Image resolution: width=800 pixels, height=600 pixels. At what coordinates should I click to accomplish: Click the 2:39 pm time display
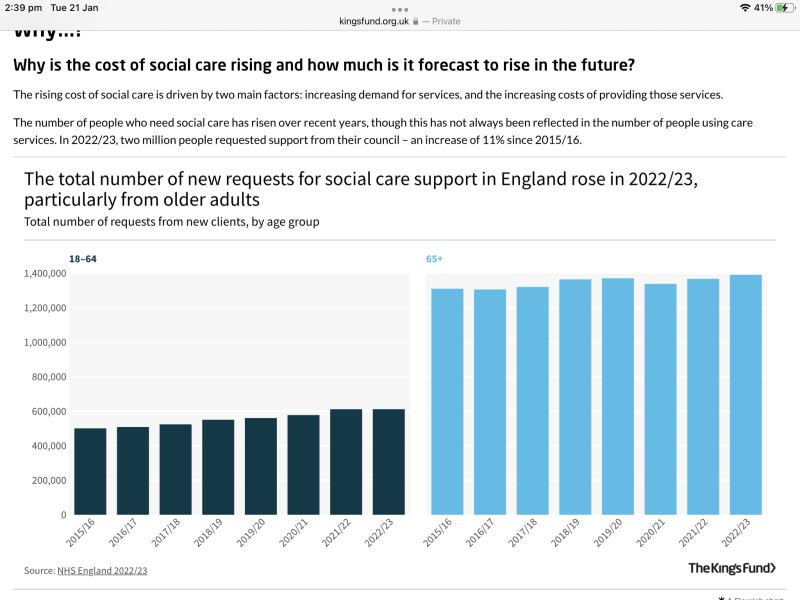24,7
